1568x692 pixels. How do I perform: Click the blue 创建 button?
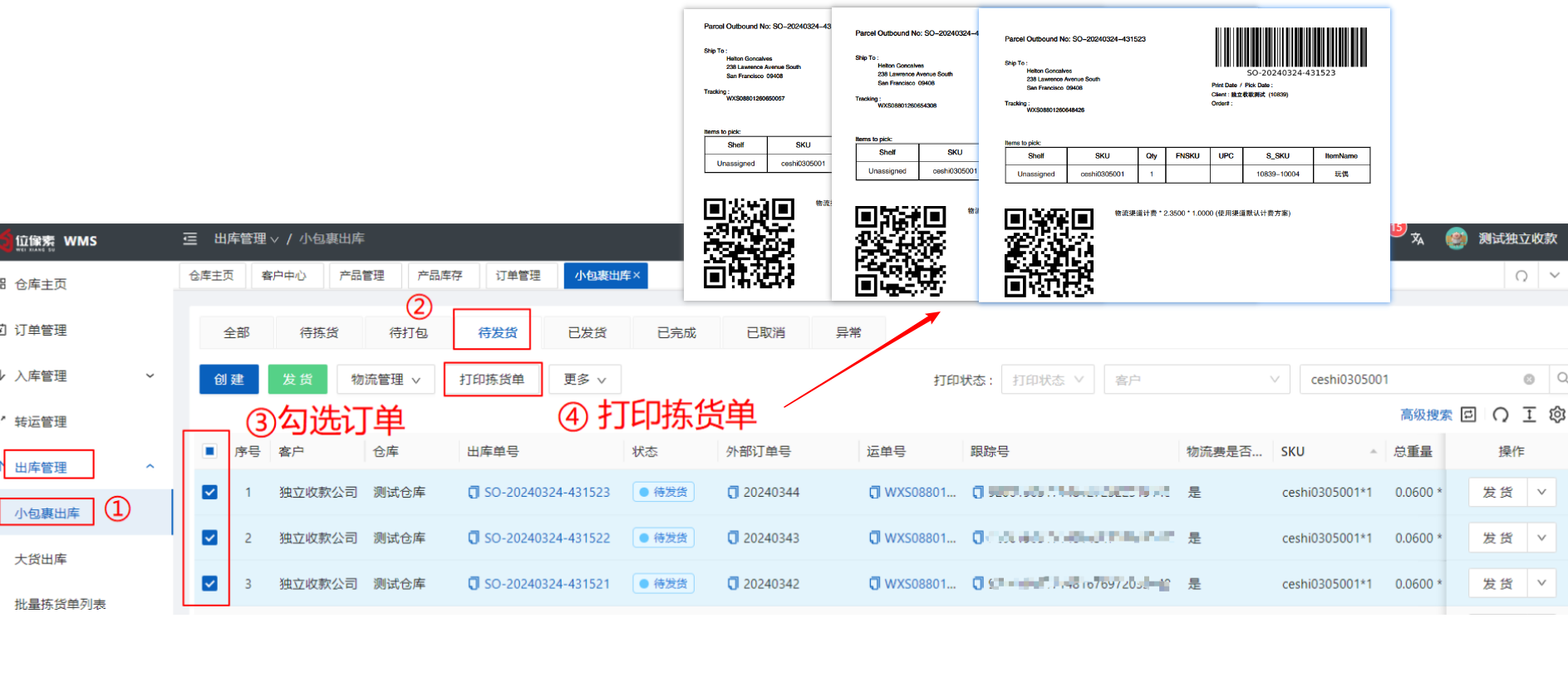(229, 380)
